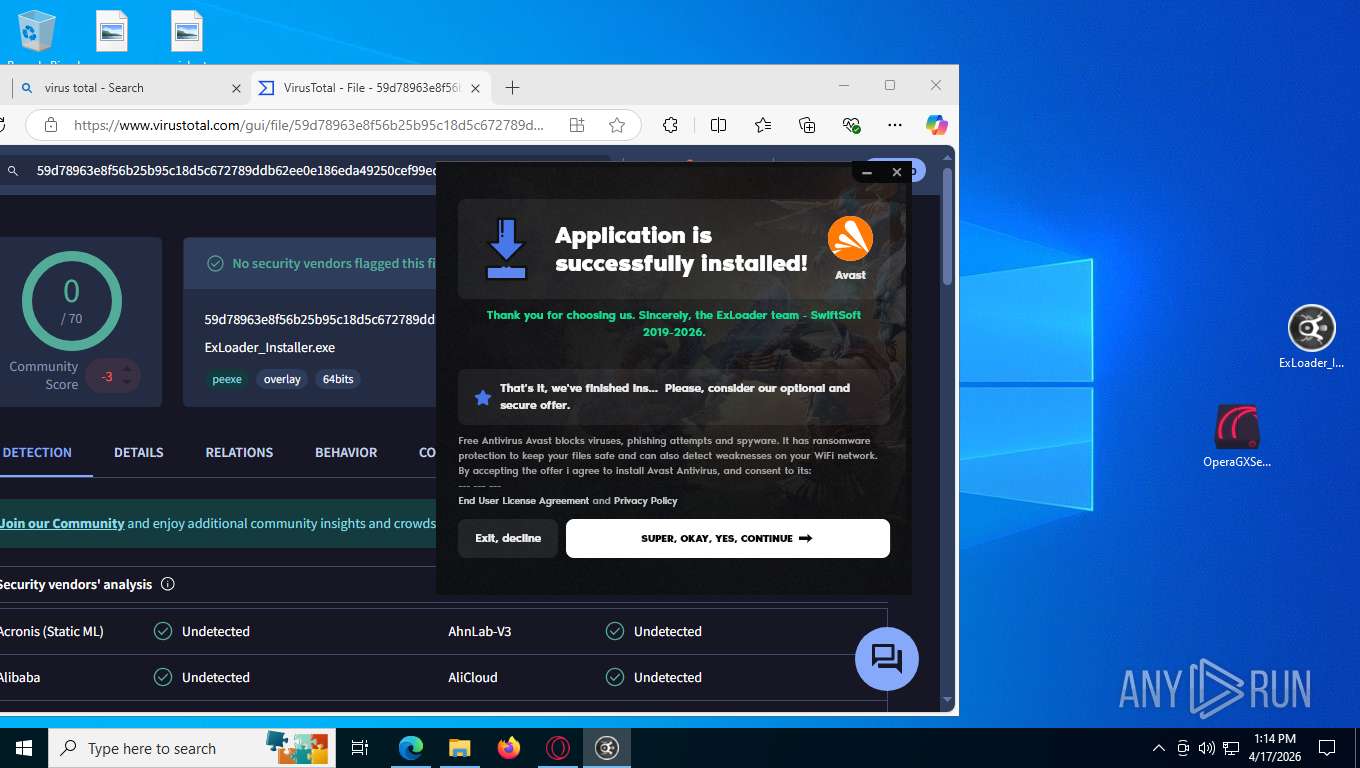Click the app-available icon in address bar
1360x768 pixels.
click(x=577, y=125)
